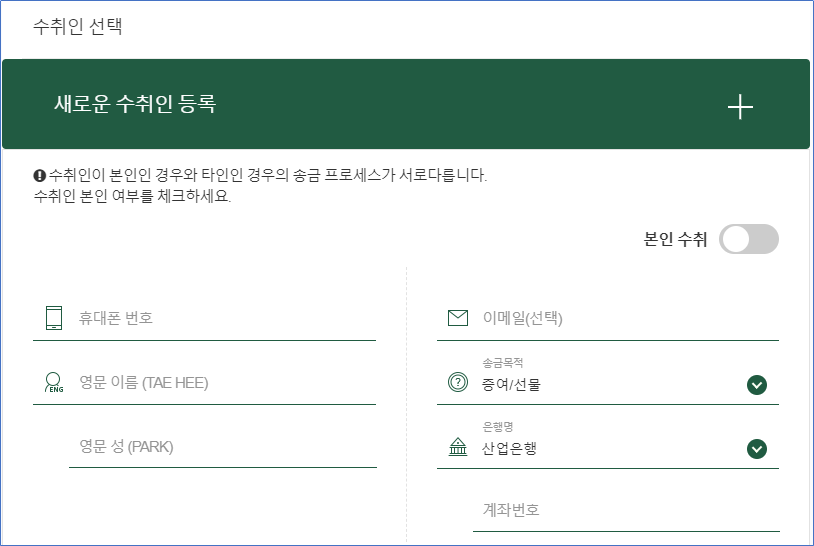Click the 본인 수취 label text
814x546 pixels.
pyautogui.click(x=675, y=239)
